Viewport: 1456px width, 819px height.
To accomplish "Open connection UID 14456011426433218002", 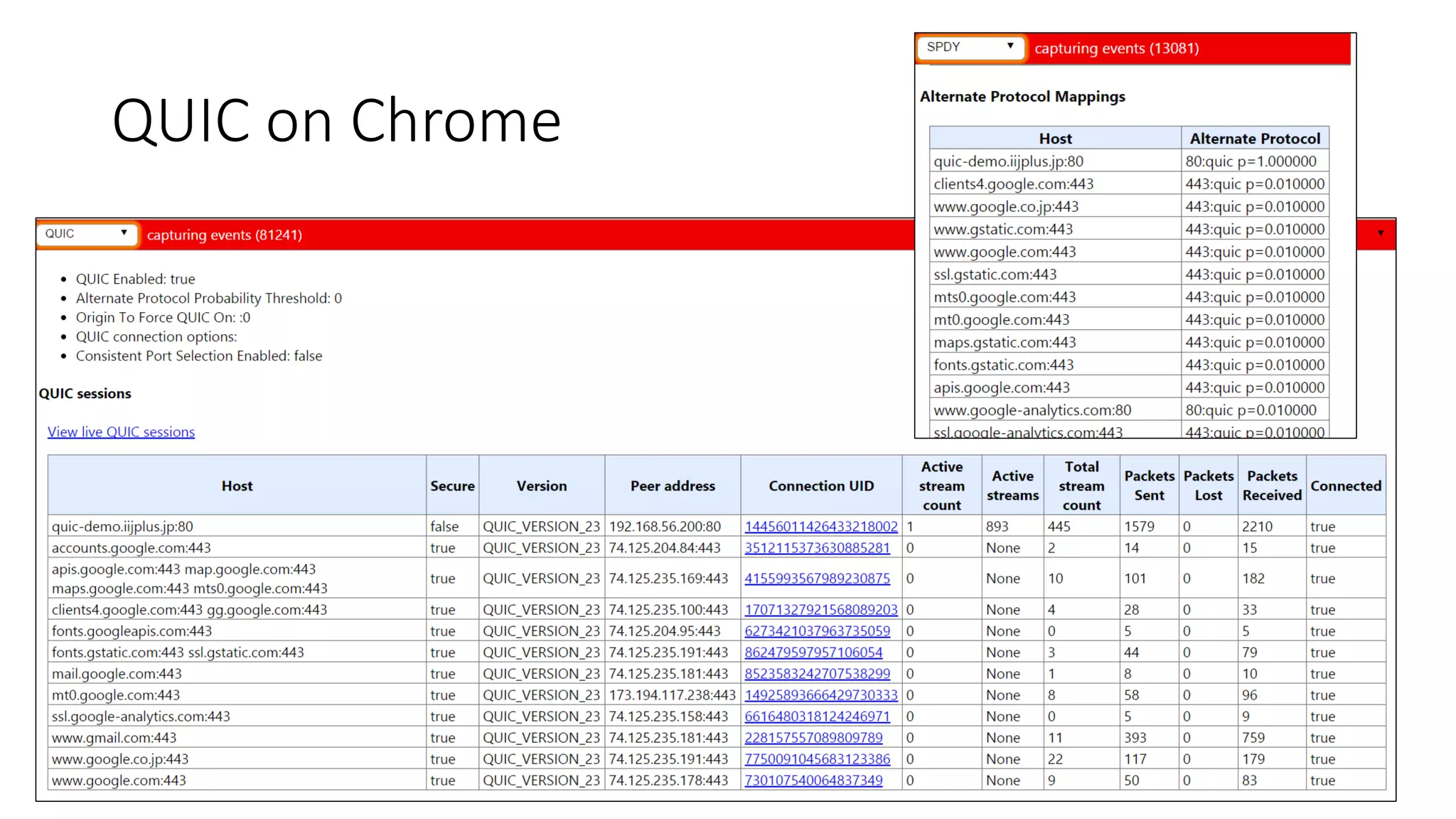I will (820, 527).
